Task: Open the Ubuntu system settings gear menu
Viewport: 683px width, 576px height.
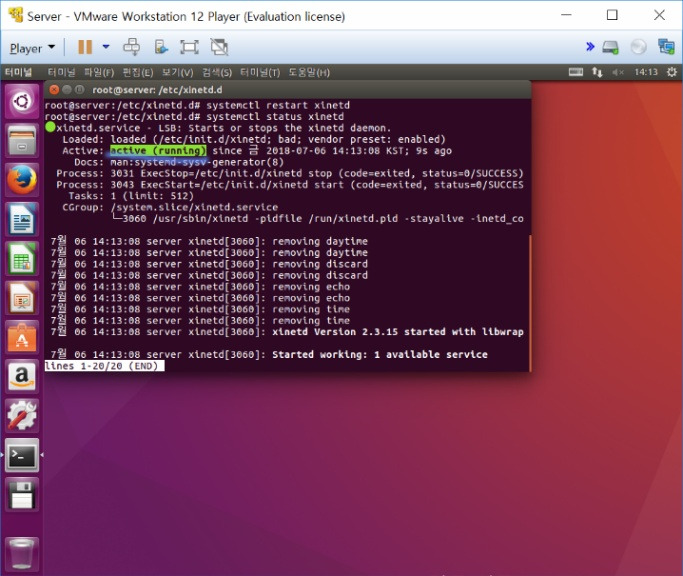Action: click(672, 72)
